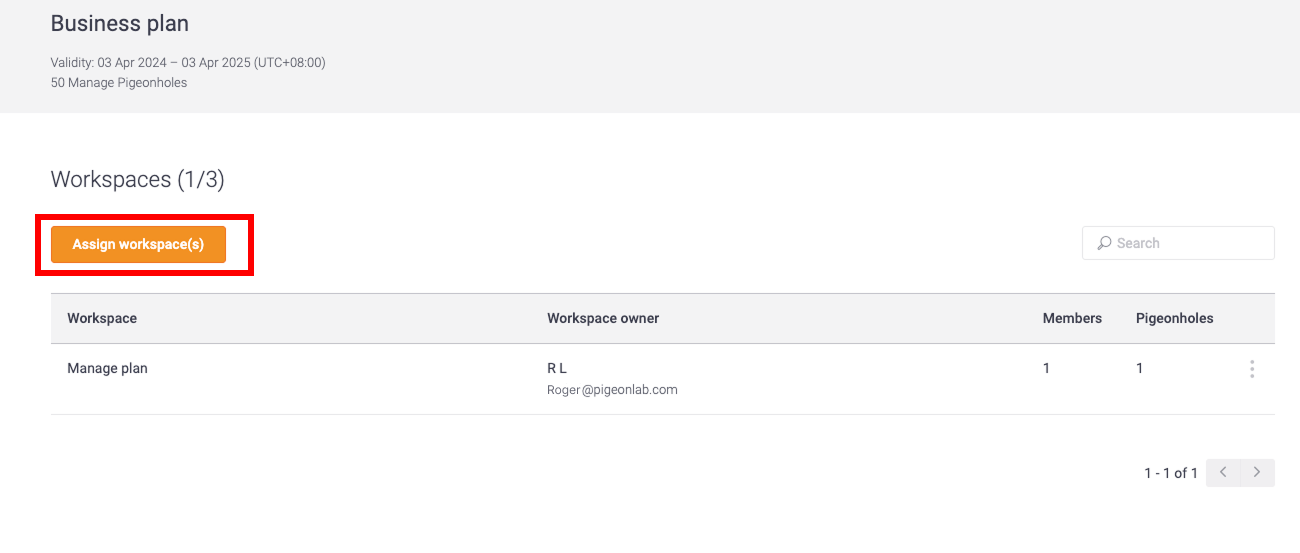Click the Workspace column header

click(102, 318)
